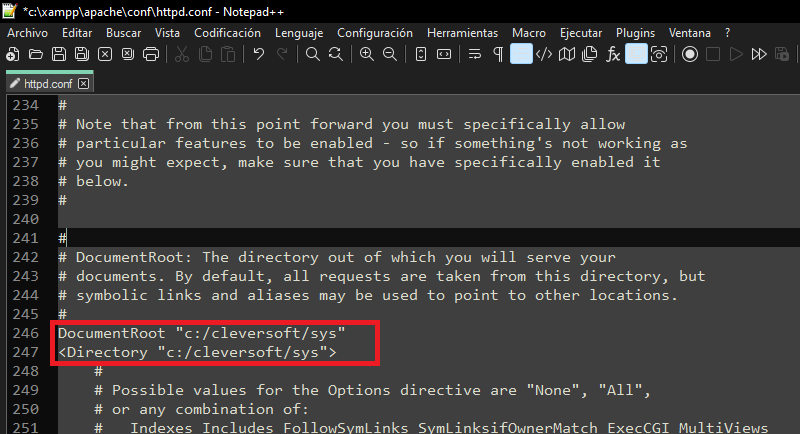
Task: Open the Function list fx icon
Action: coord(614,54)
